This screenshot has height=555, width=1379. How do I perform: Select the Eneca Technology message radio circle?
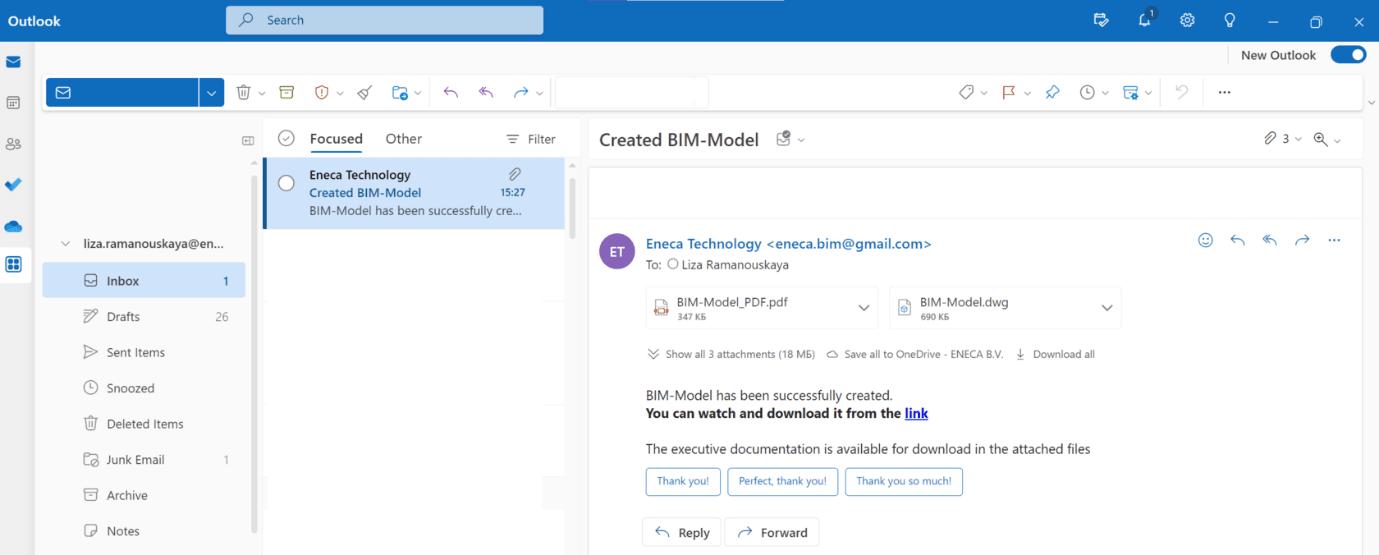click(286, 183)
